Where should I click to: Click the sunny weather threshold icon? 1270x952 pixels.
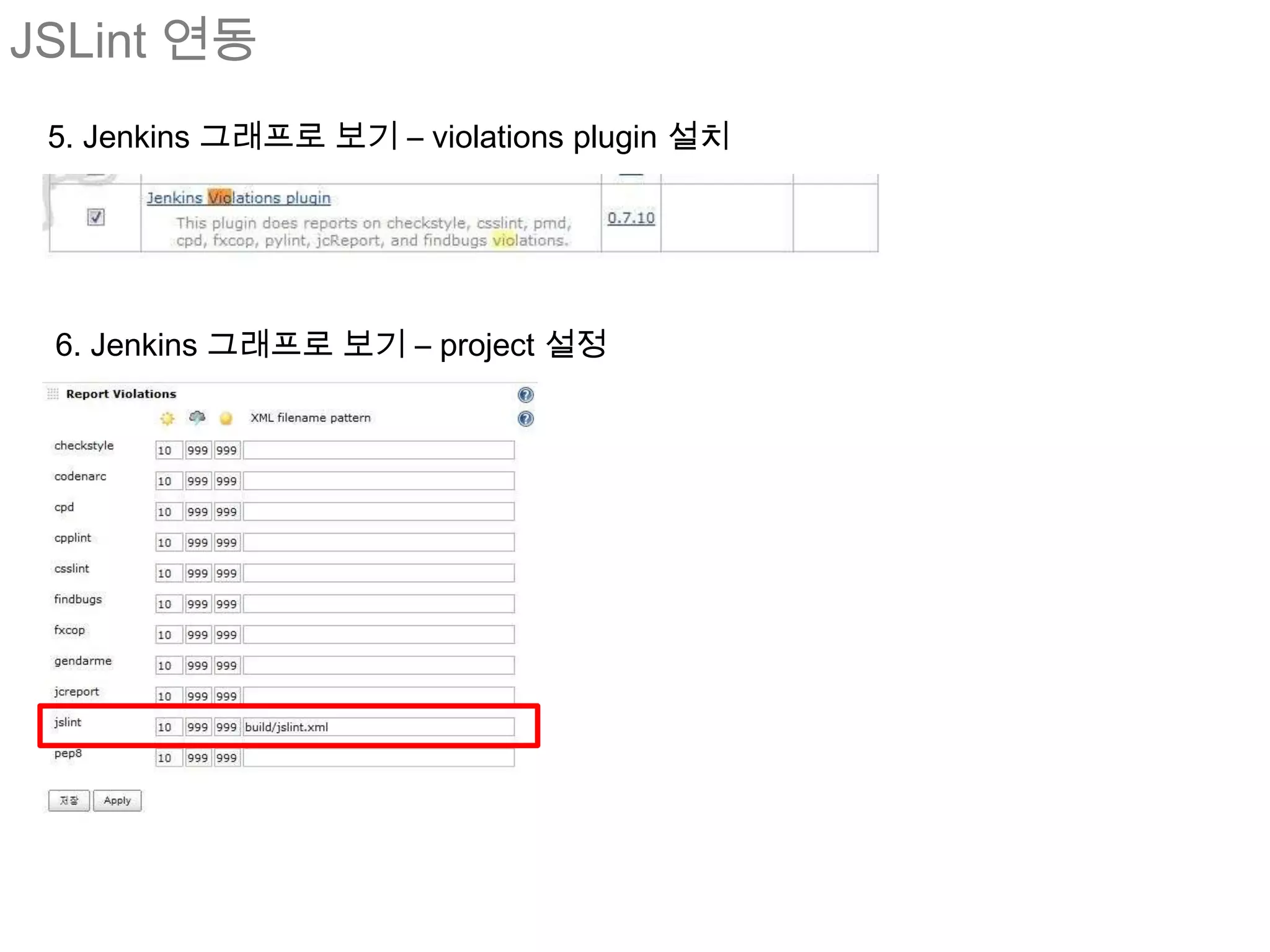(167, 418)
